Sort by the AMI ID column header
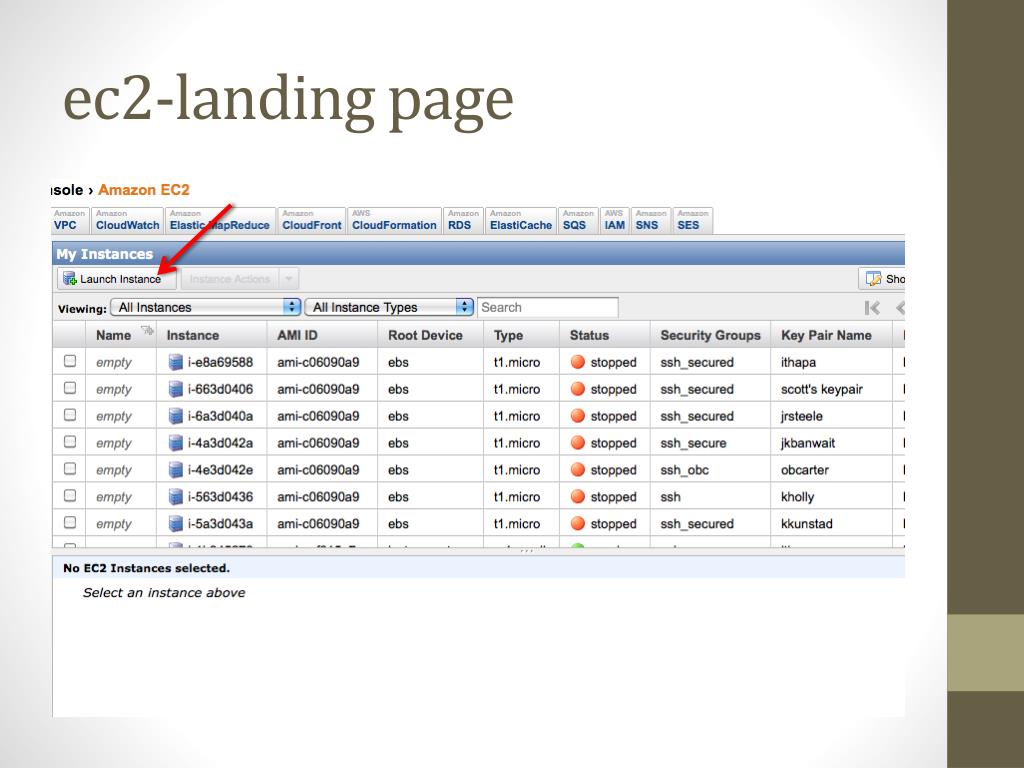The height and width of the screenshot is (768, 1024). (x=322, y=335)
